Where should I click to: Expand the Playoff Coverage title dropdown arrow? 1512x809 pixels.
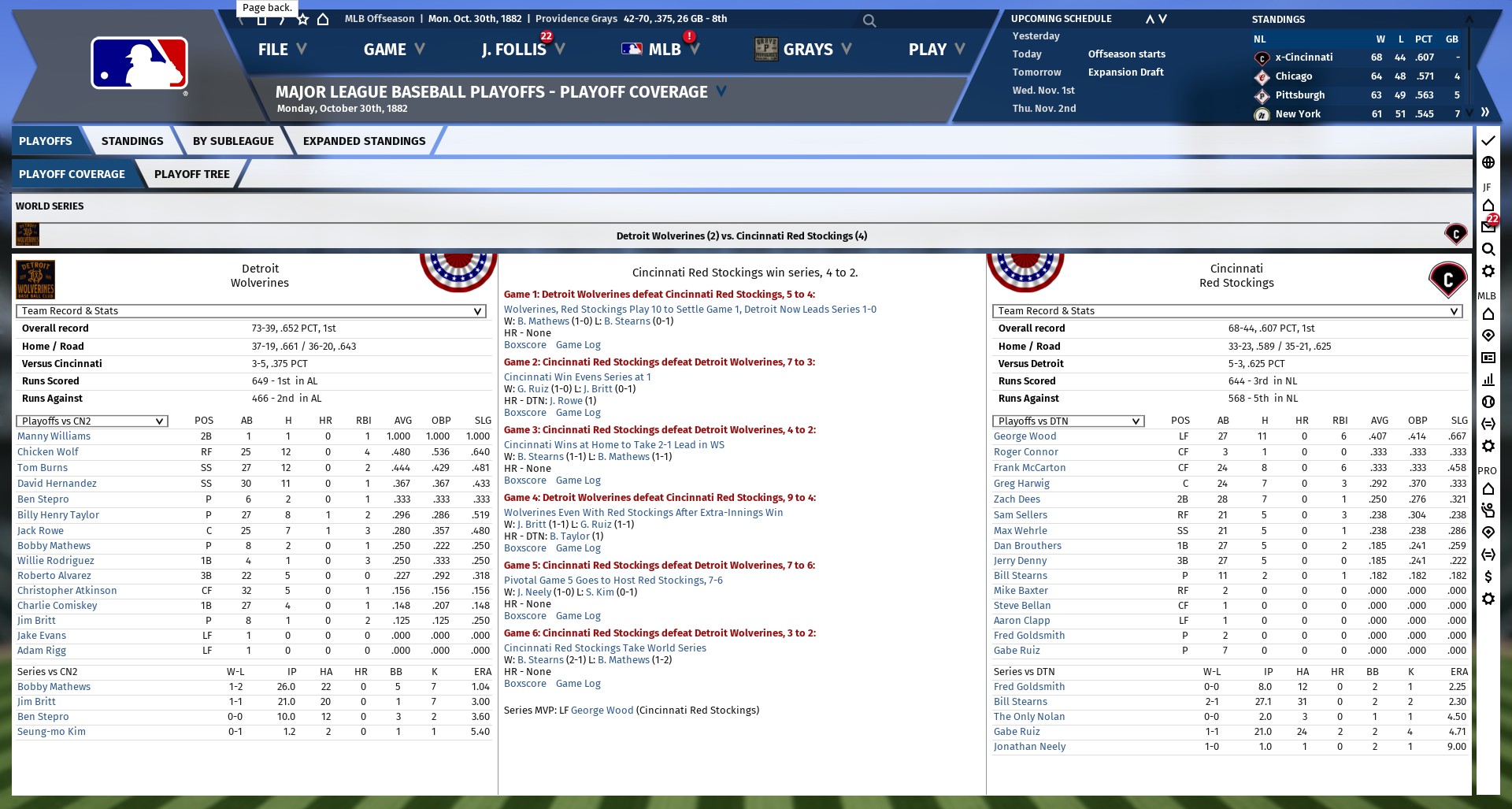721,91
